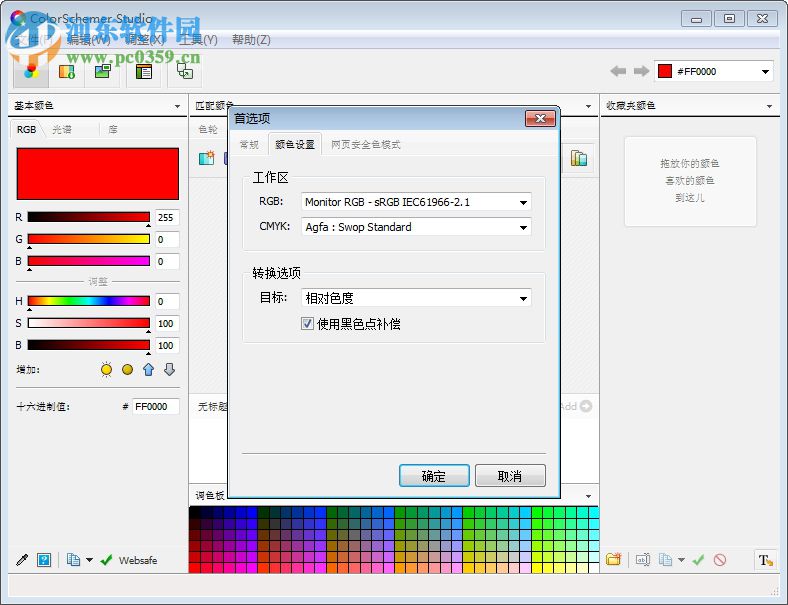The height and width of the screenshot is (605, 788).
Task: Click the lighten sun icon
Action: click(x=106, y=370)
